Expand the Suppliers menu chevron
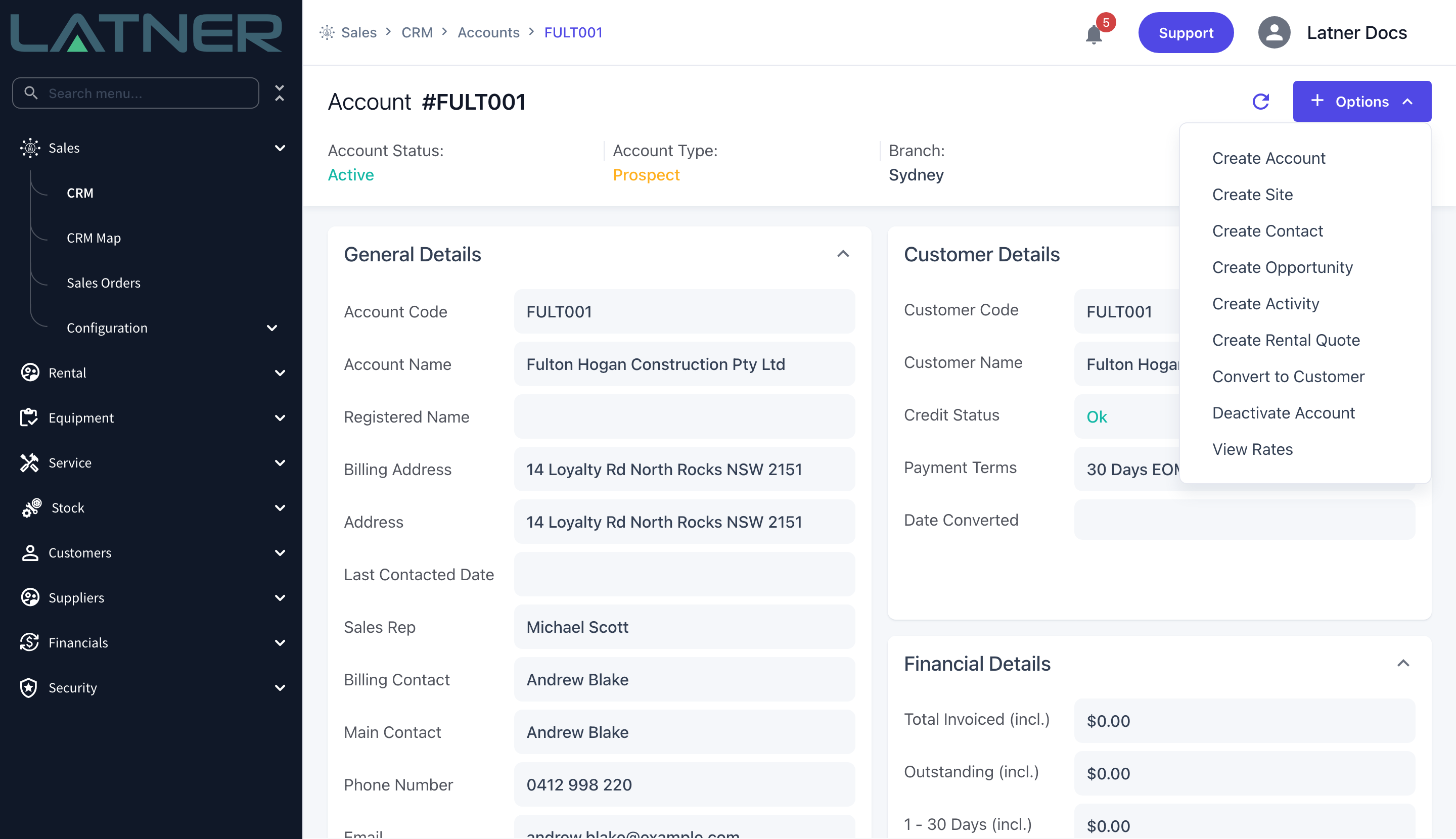This screenshot has width=1456, height=839. 280,597
